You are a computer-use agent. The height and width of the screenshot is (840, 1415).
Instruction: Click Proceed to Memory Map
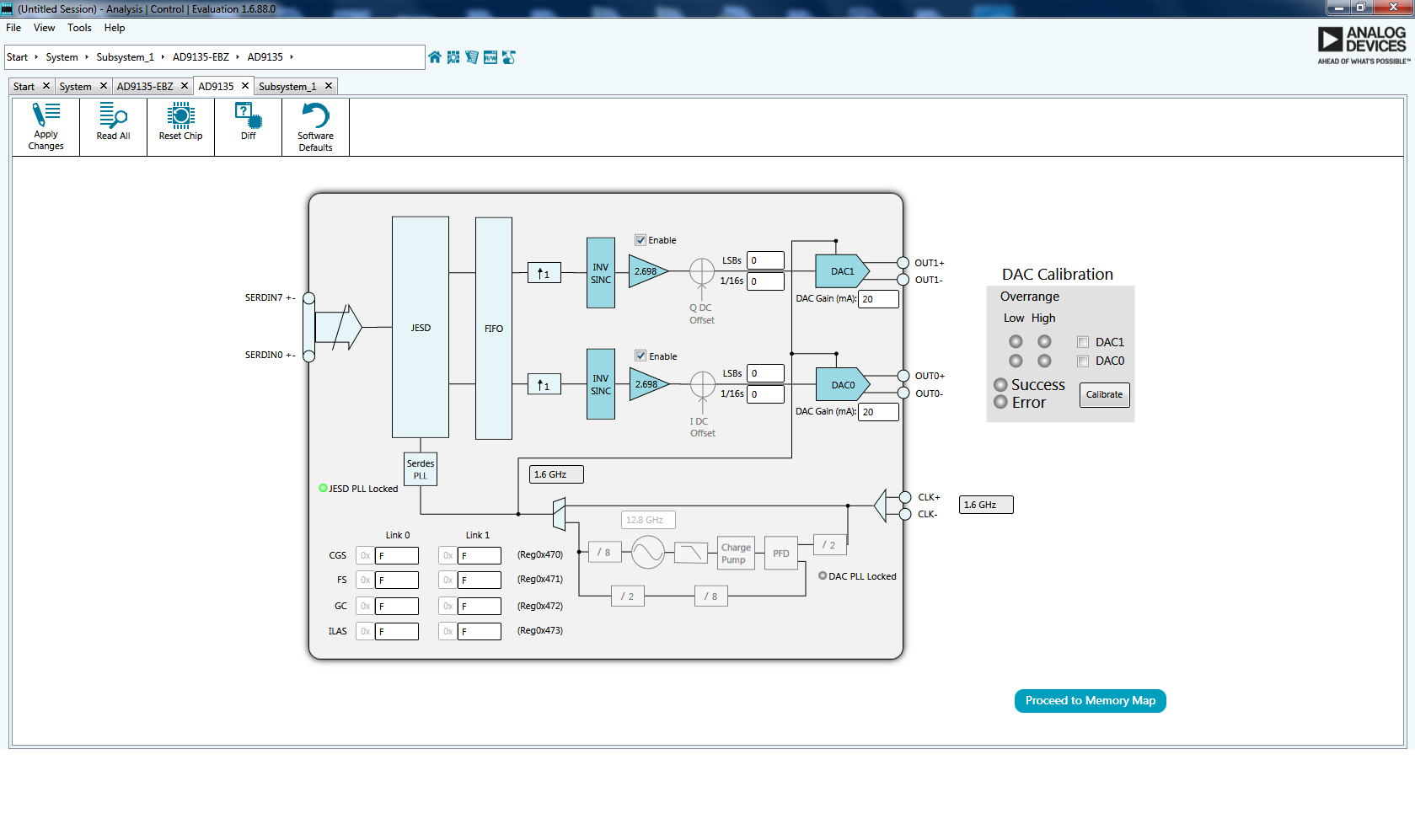point(1090,700)
